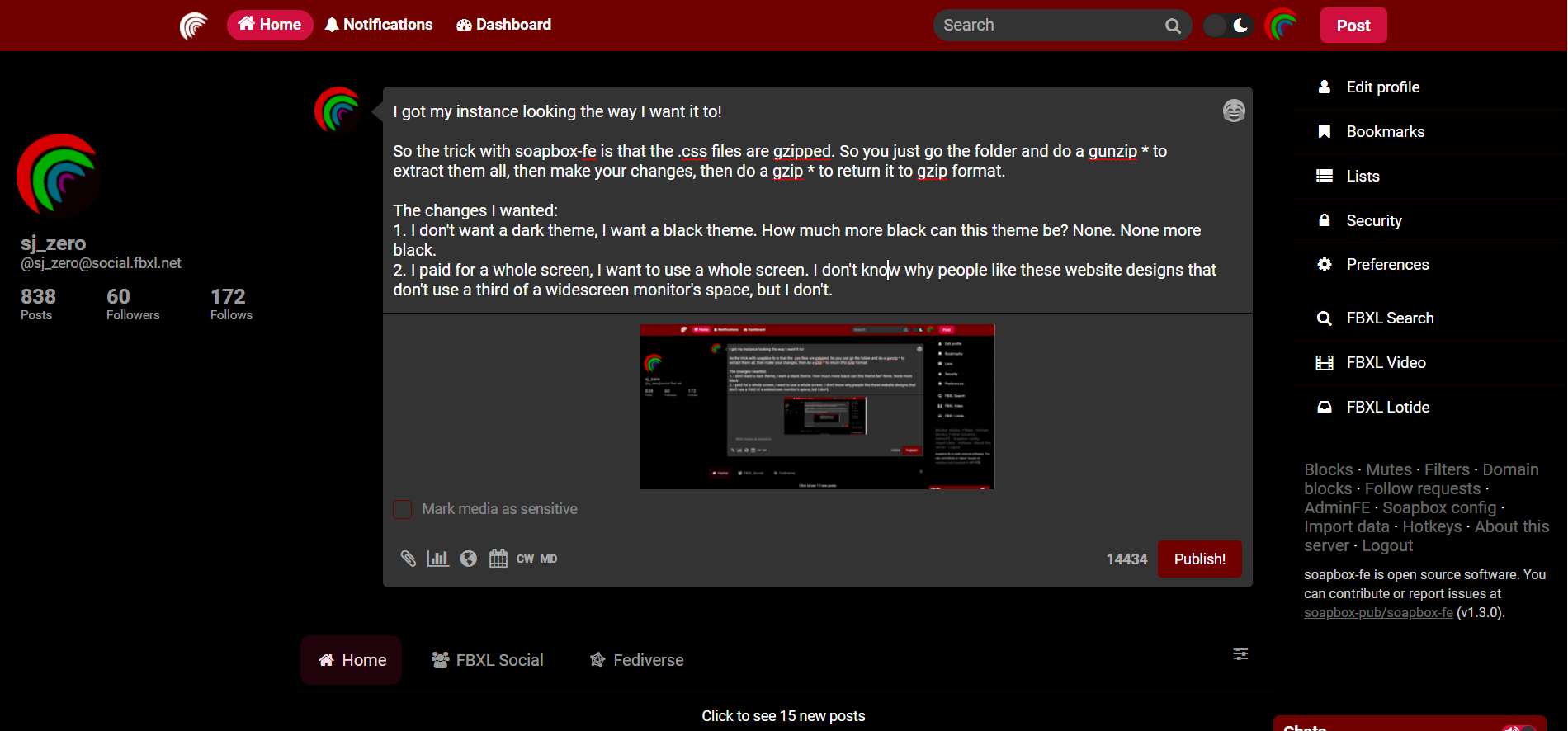Click the Post button

click(x=1353, y=26)
